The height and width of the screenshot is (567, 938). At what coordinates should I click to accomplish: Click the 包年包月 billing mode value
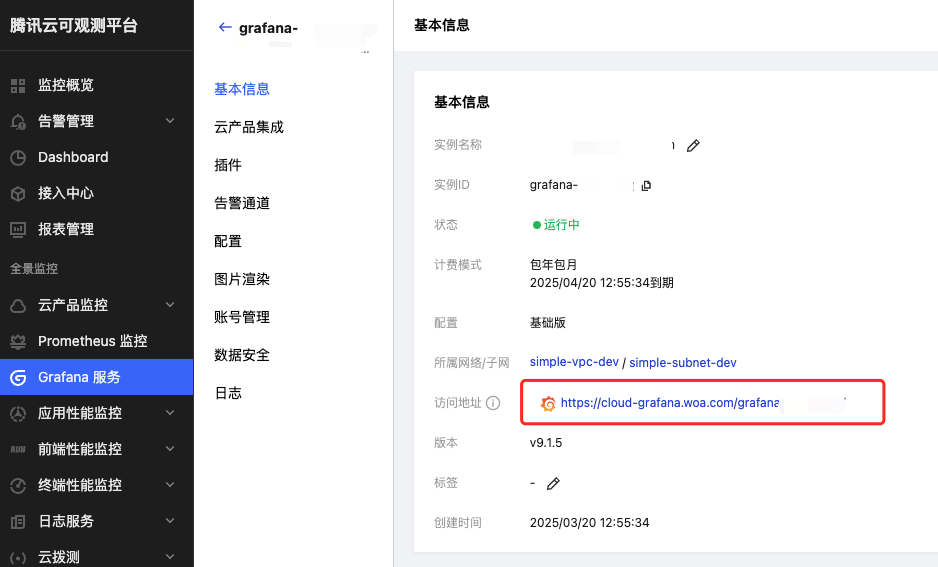553,264
